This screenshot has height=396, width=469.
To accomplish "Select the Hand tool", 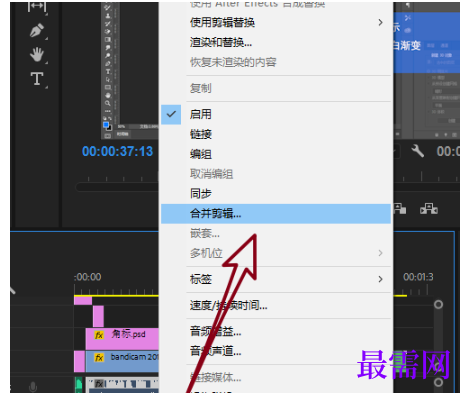I will pyautogui.click(x=37, y=54).
